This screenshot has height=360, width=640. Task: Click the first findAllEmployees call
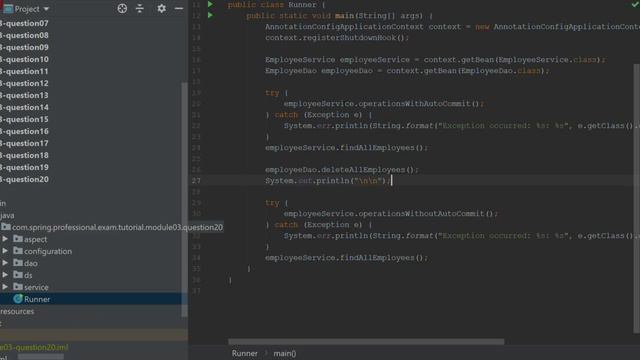(377, 148)
